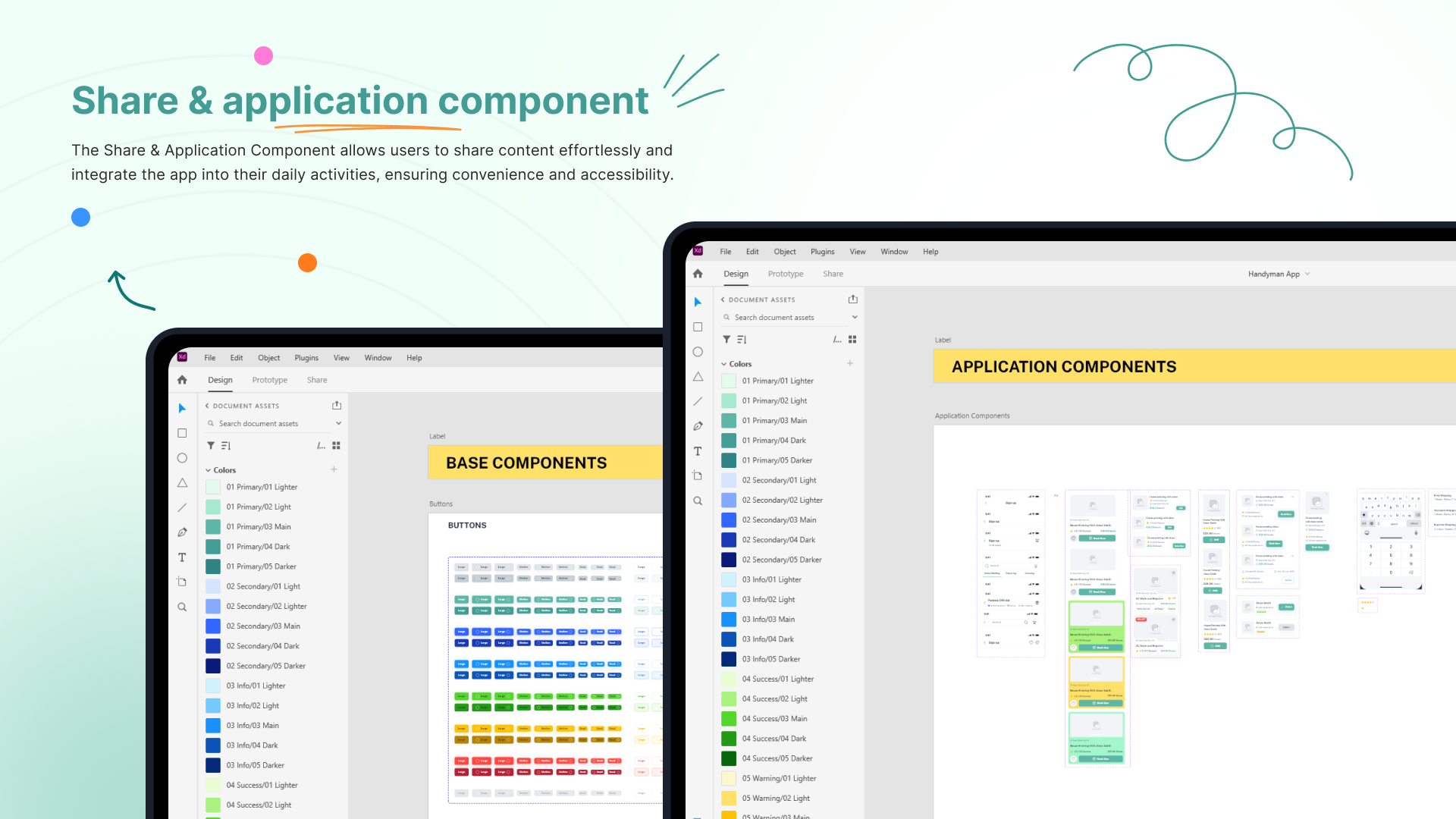The image size is (1456, 819).
Task: Click the Zoom magnifier tool in right window
Action: coord(698,501)
